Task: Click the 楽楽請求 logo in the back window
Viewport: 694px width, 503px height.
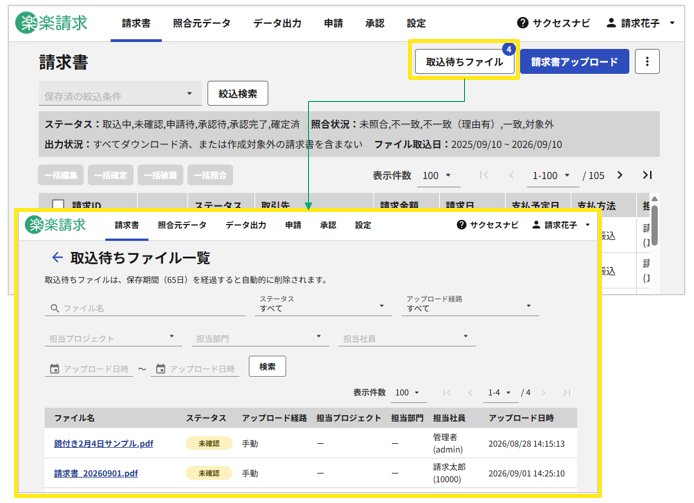Action: 51,23
